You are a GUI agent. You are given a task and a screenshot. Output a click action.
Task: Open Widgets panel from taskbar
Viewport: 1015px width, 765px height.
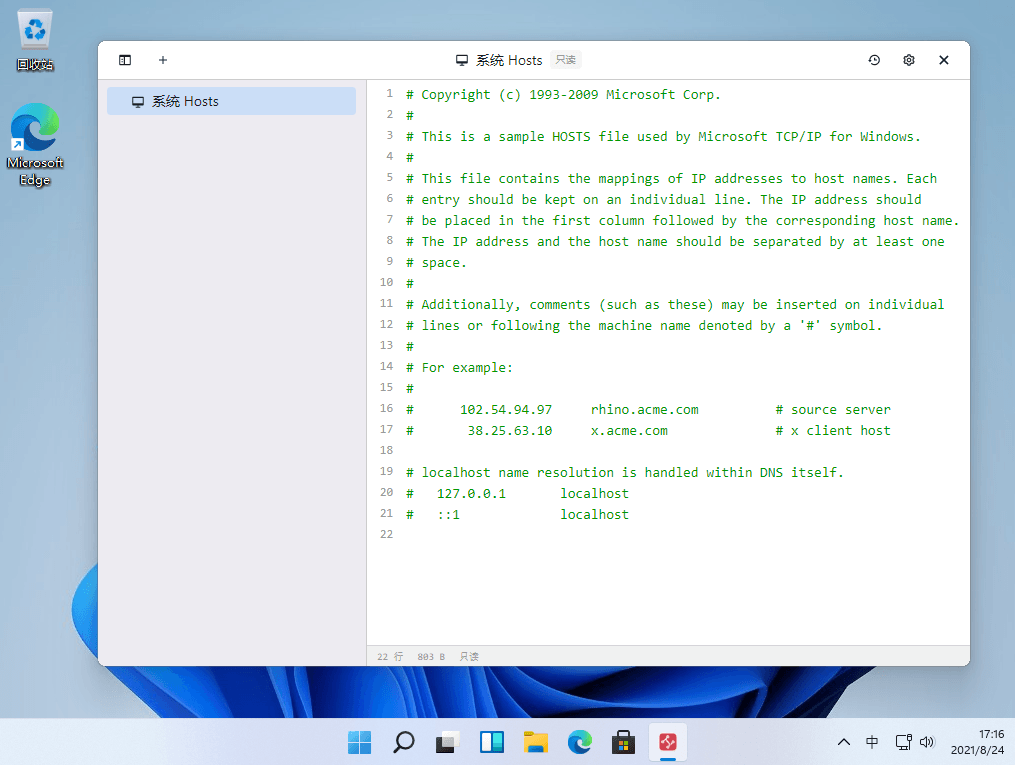point(491,742)
